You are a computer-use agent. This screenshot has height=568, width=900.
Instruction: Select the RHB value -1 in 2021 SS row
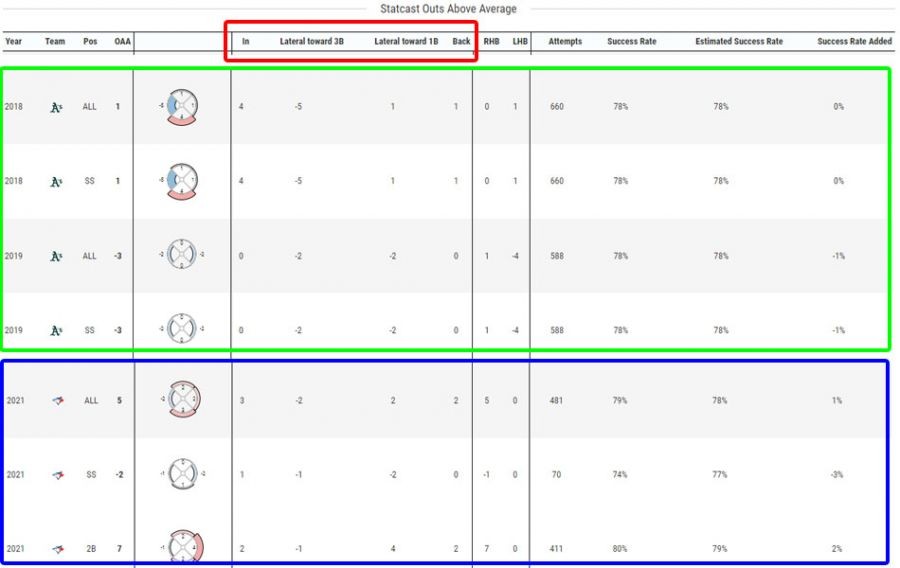[x=486, y=474]
